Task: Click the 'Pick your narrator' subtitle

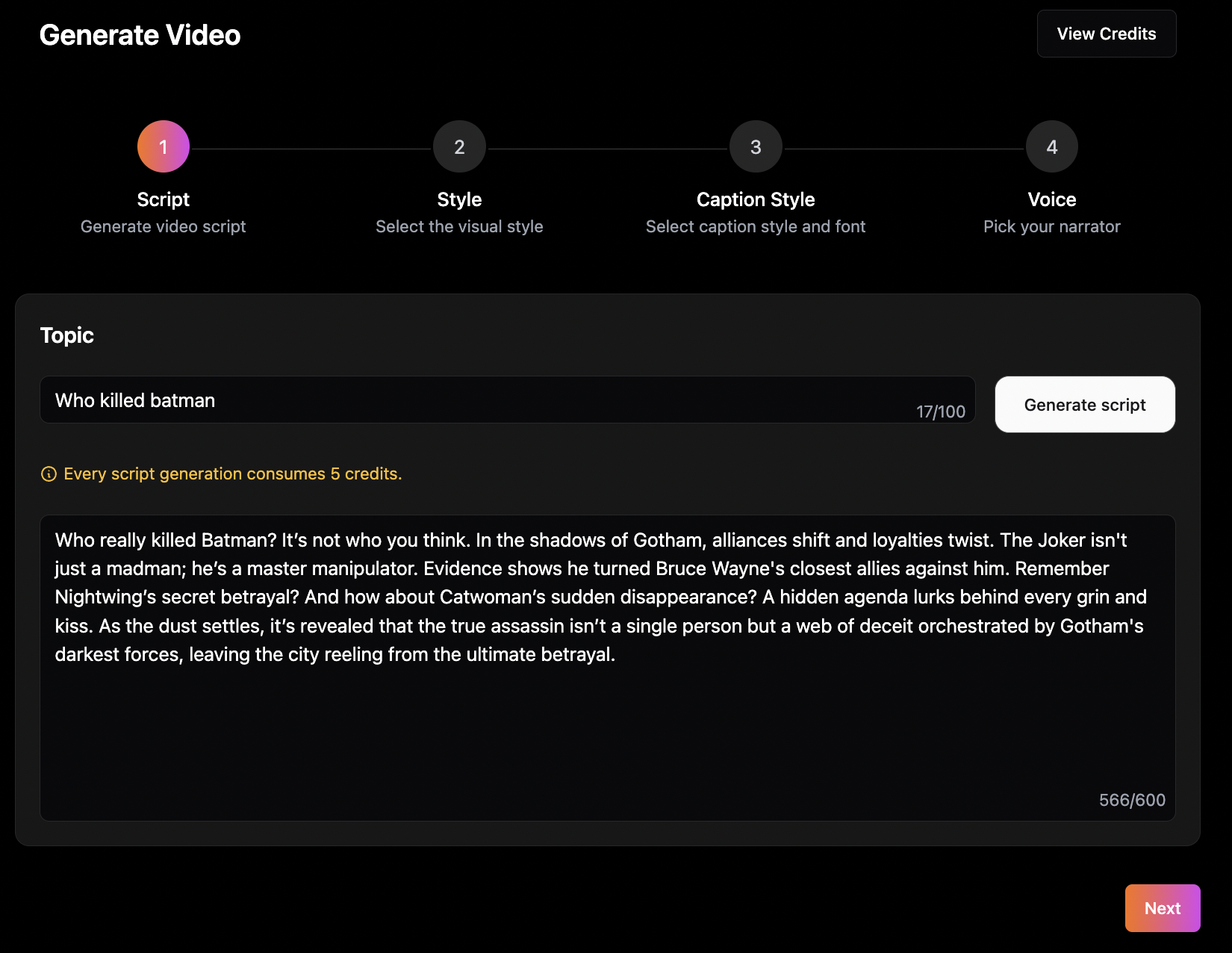Action: coord(1051,226)
